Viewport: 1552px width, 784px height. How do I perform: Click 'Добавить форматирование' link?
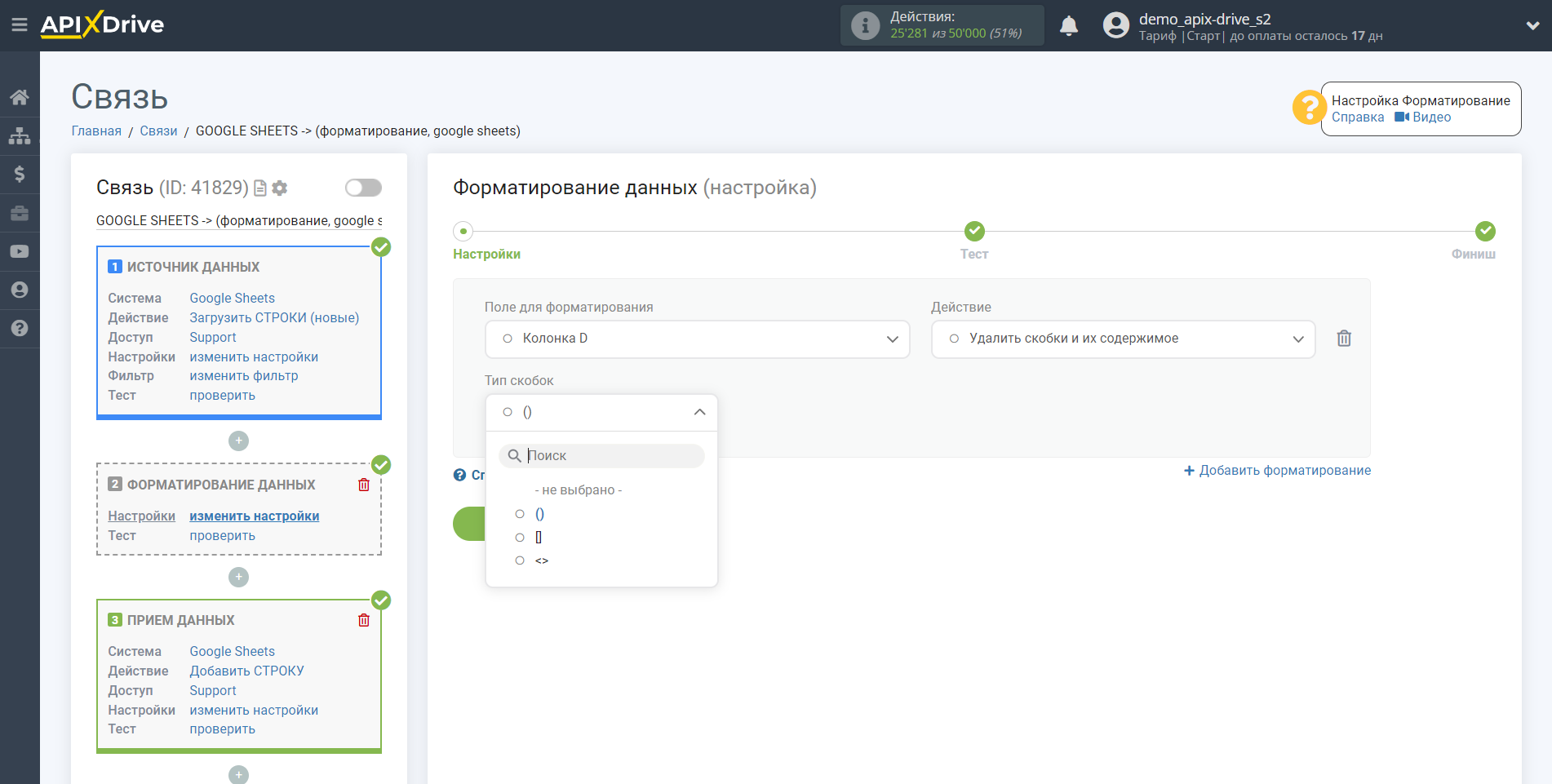pyautogui.click(x=1277, y=470)
